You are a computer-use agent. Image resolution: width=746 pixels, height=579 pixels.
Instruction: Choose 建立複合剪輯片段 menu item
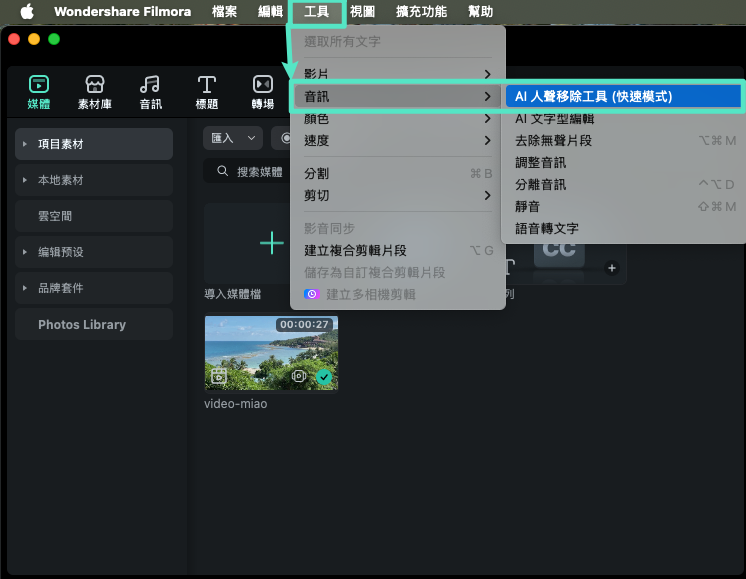pos(397,250)
